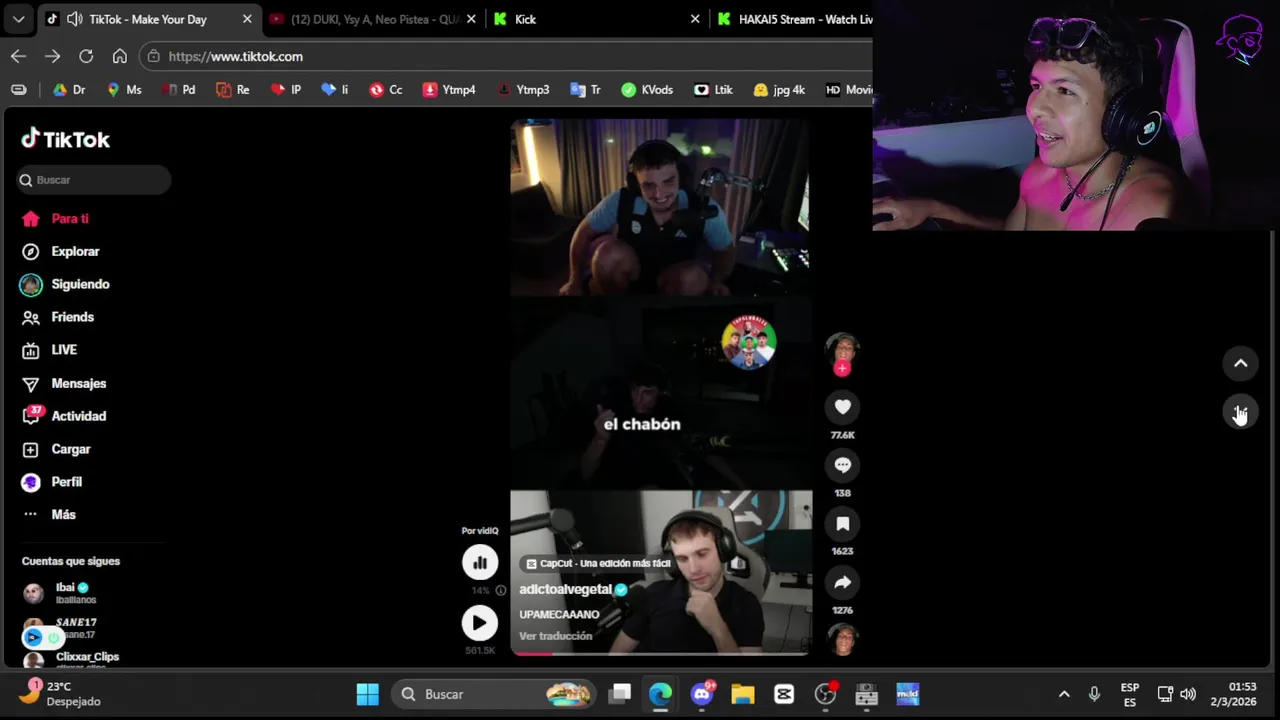Click the browser home button
Screen dimensions: 1280x720
tap(120, 56)
